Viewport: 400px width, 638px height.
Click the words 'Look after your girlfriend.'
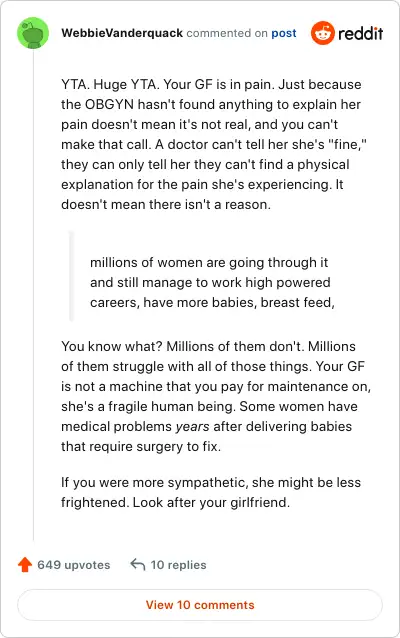click(211, 503)
